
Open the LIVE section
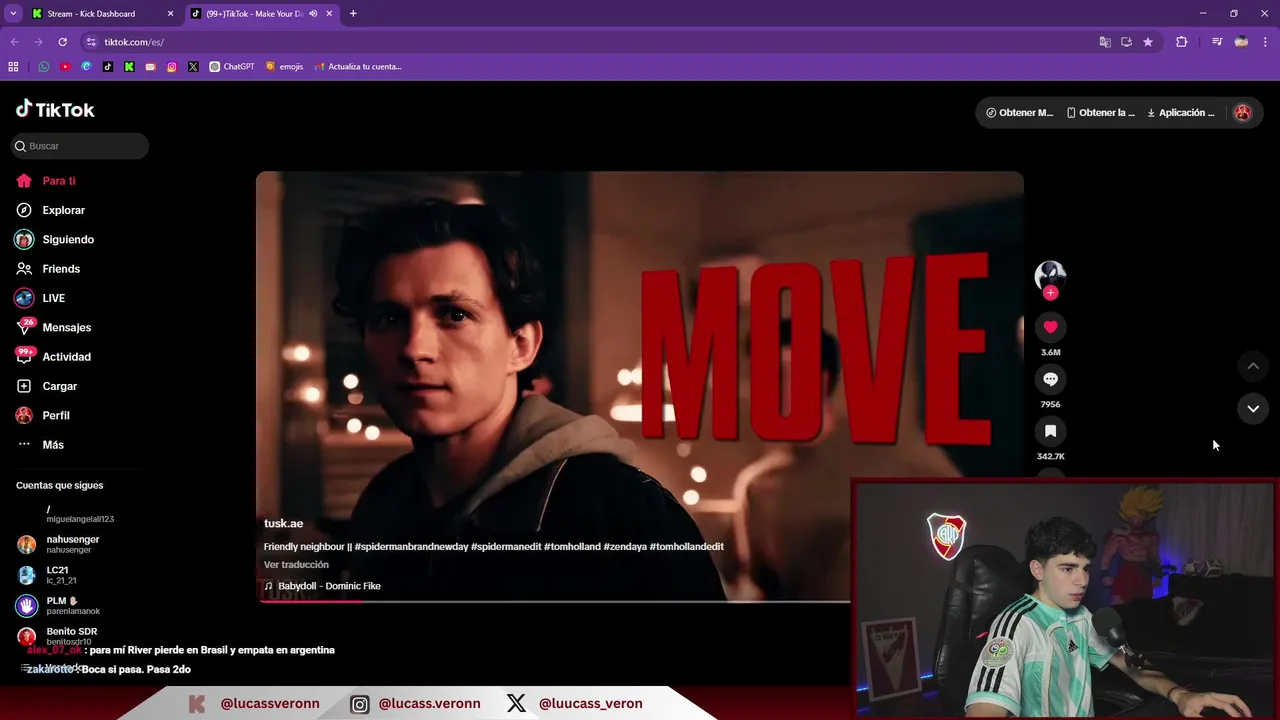click(x=40, y=298)
